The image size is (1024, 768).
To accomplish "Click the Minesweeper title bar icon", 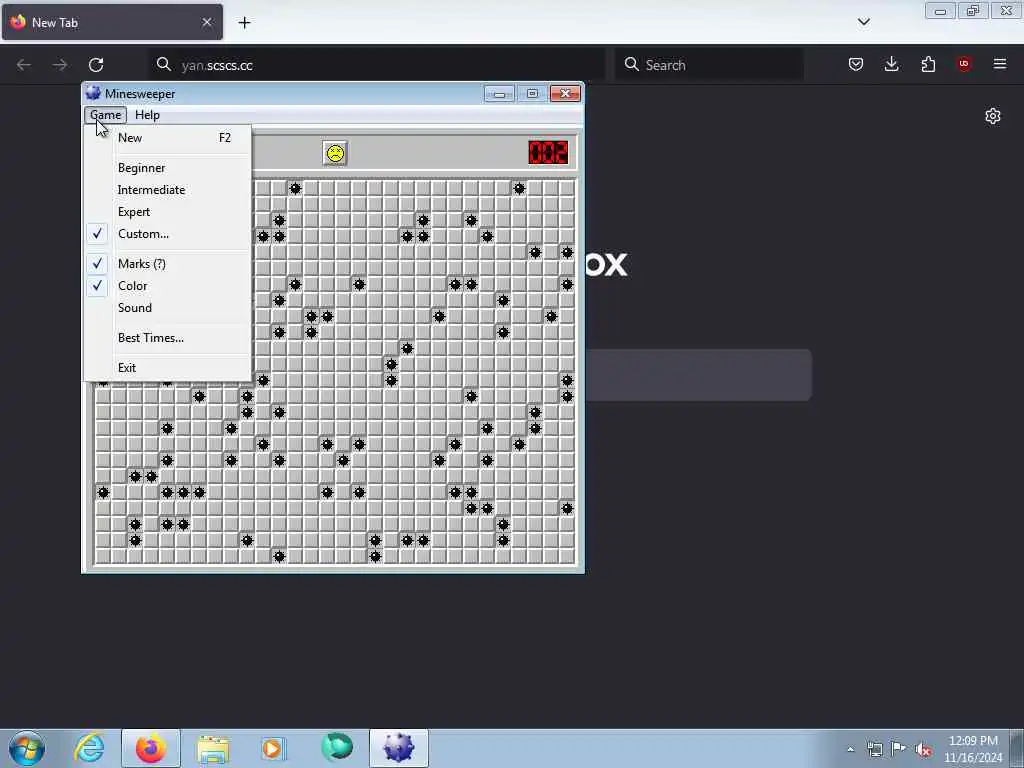I will pos(93,93).
